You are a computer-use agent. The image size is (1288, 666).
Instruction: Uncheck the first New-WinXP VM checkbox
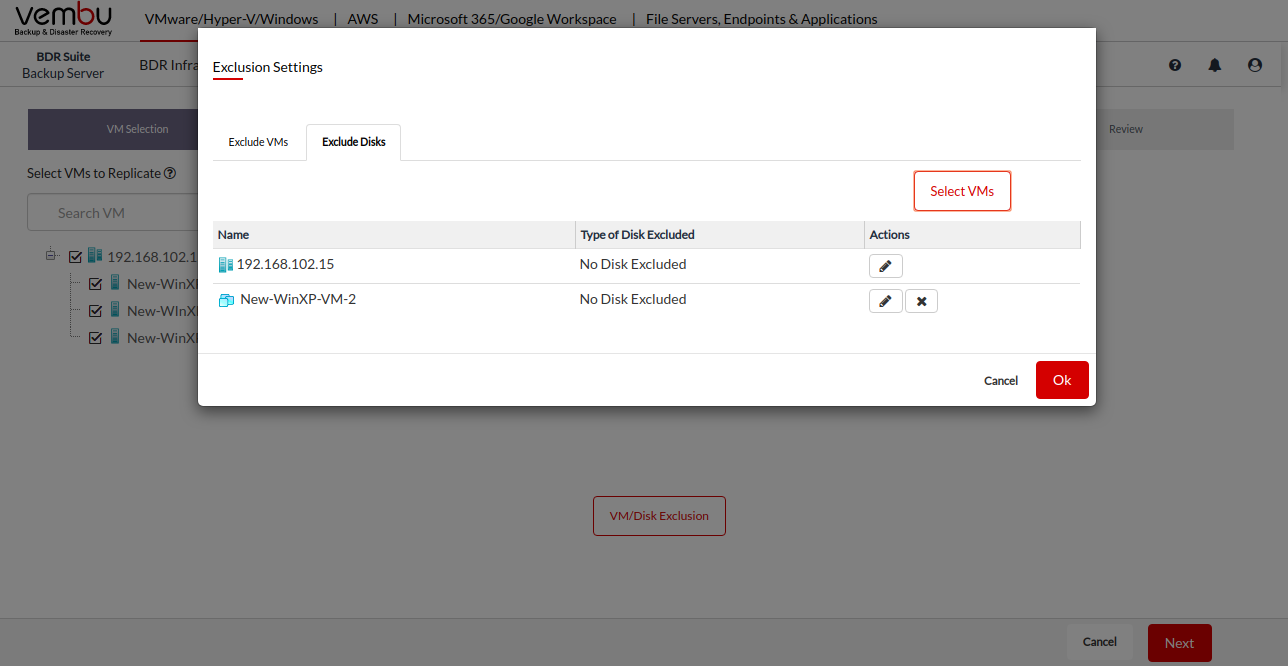tap(96, 284)
